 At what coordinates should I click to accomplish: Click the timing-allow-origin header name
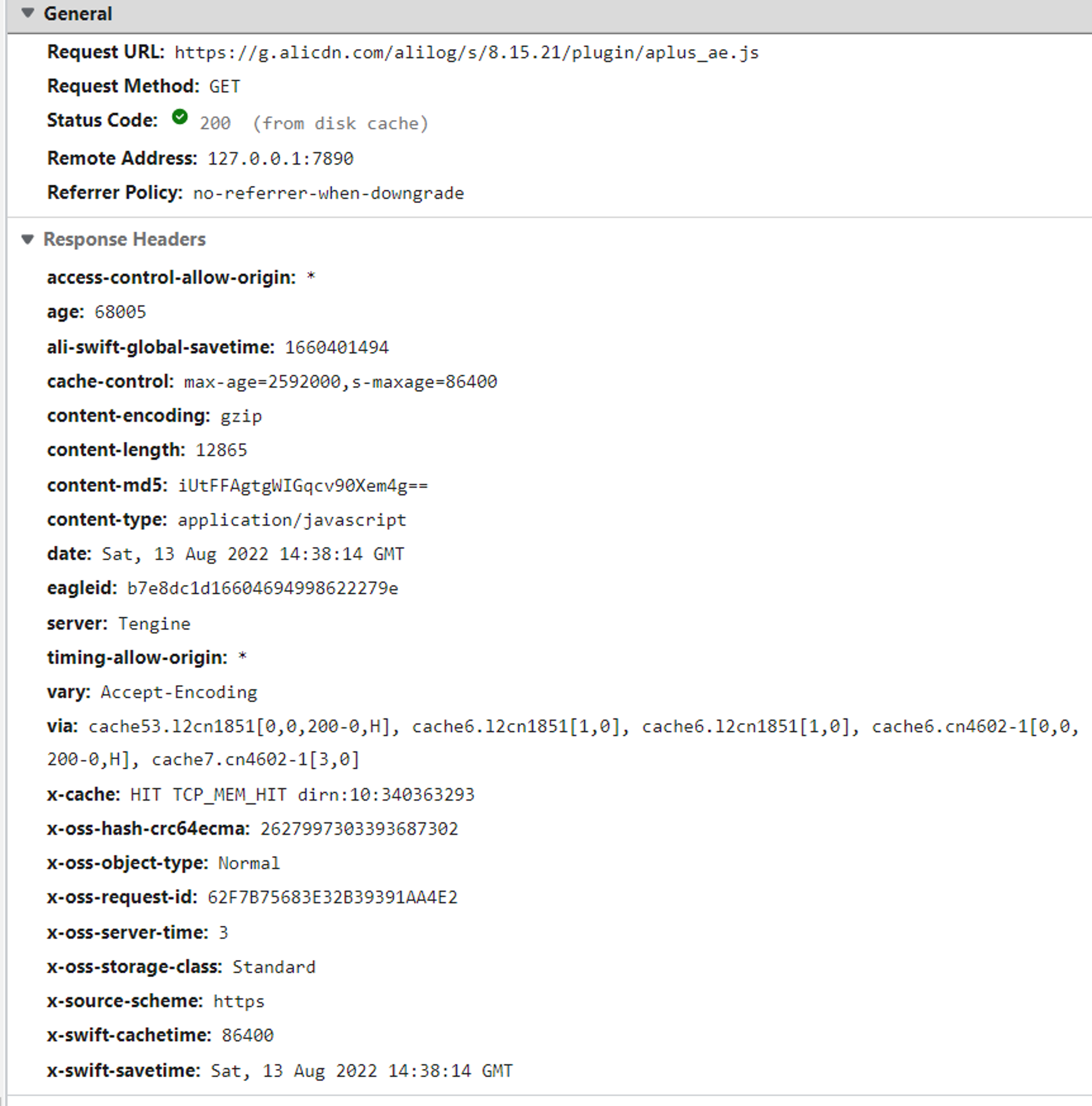pos(137,658)
